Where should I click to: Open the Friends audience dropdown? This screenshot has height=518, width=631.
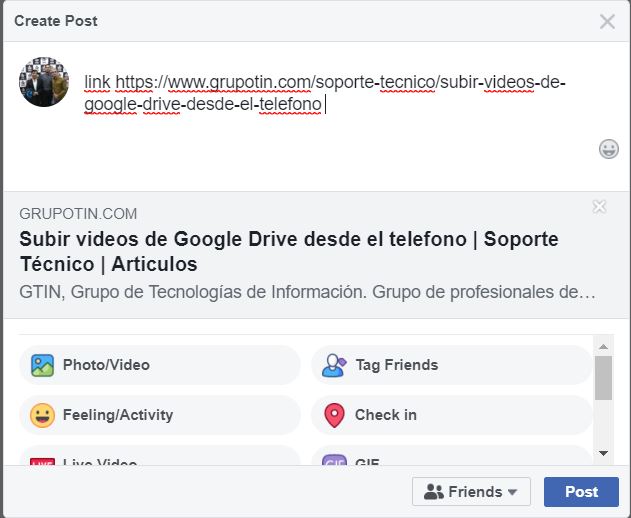471,492
